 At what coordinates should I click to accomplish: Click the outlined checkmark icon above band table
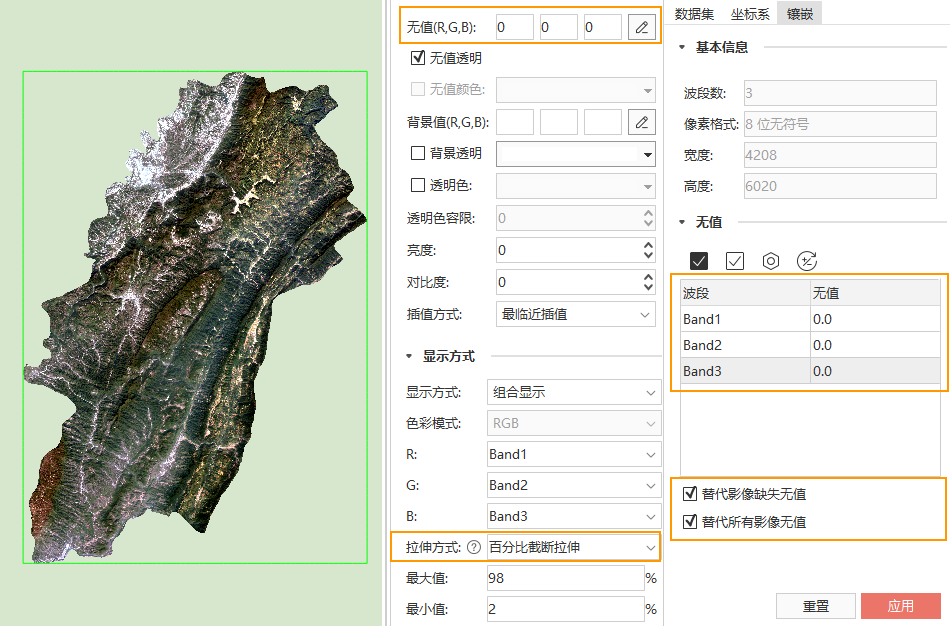point(735,261)
